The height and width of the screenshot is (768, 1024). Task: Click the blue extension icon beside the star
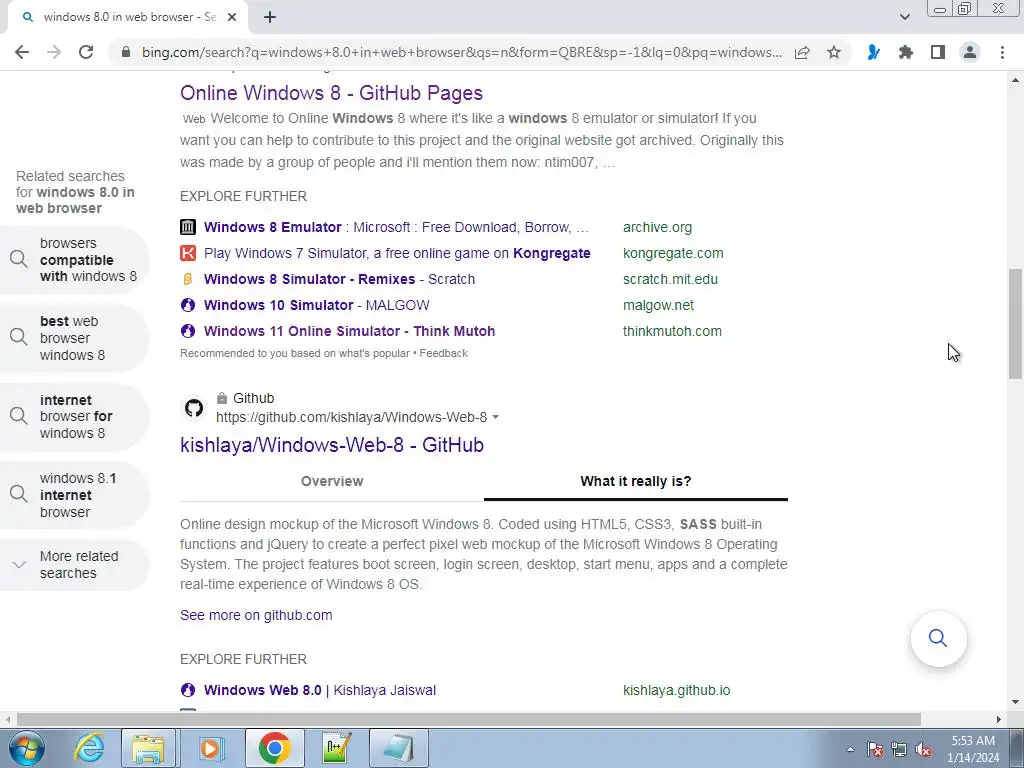(873, 52)
